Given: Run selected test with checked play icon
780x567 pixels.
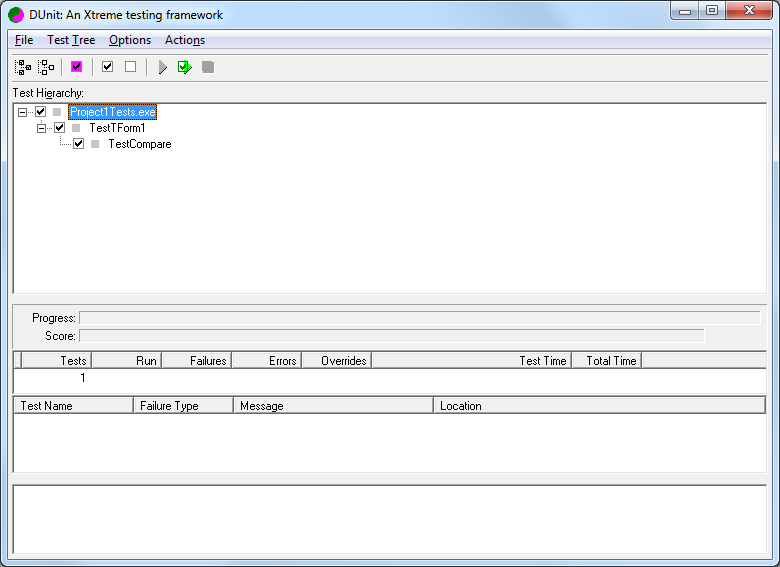Looking at the screenshot, I should click(185, 67).
